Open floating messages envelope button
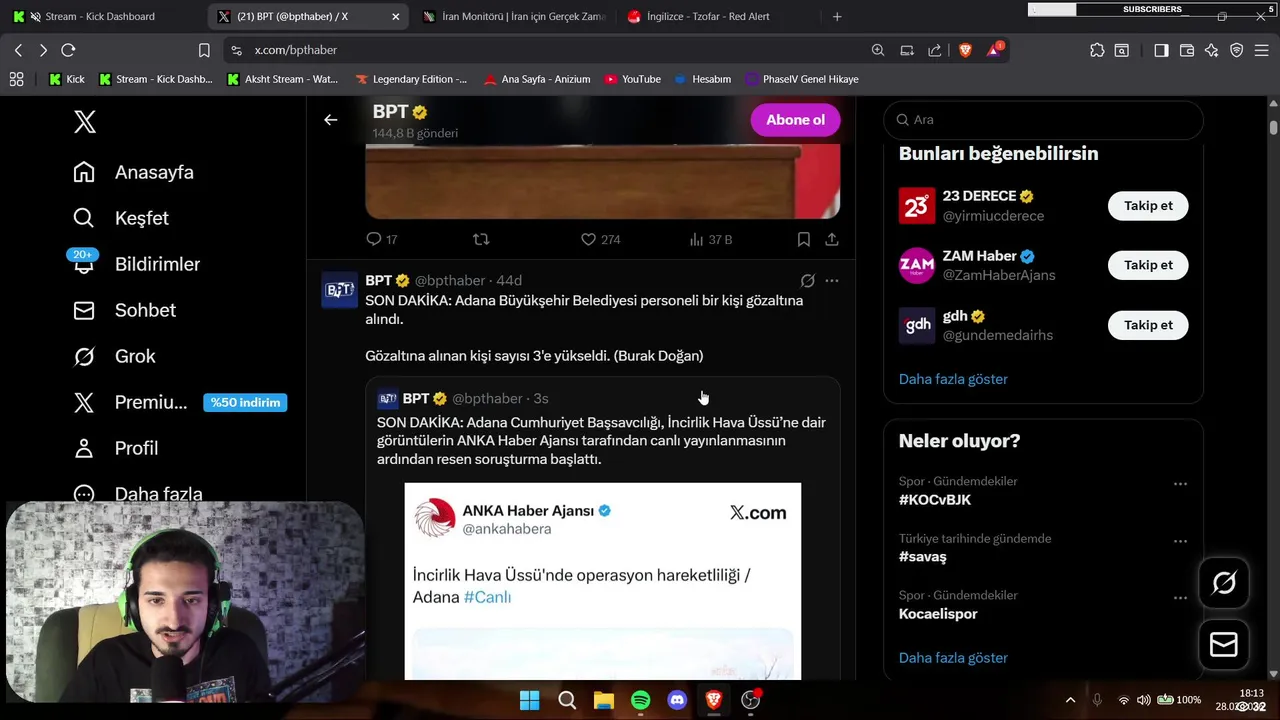The image size is (1280, 720). tap(1224, 645)
